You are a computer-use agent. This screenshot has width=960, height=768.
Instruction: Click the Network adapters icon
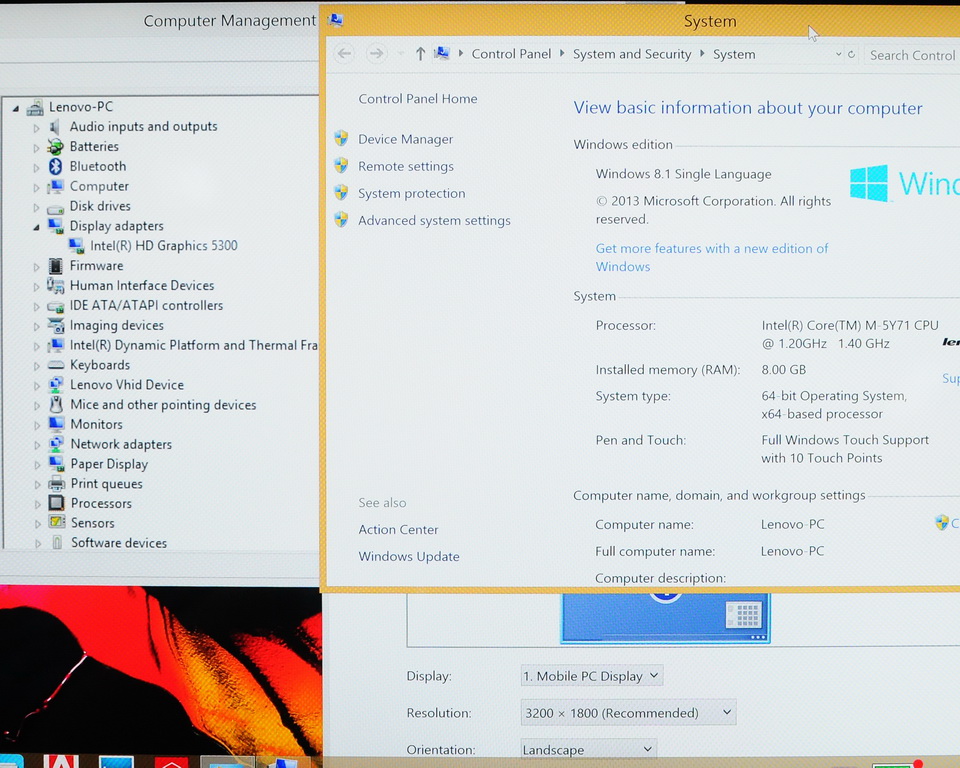(56, 444)
